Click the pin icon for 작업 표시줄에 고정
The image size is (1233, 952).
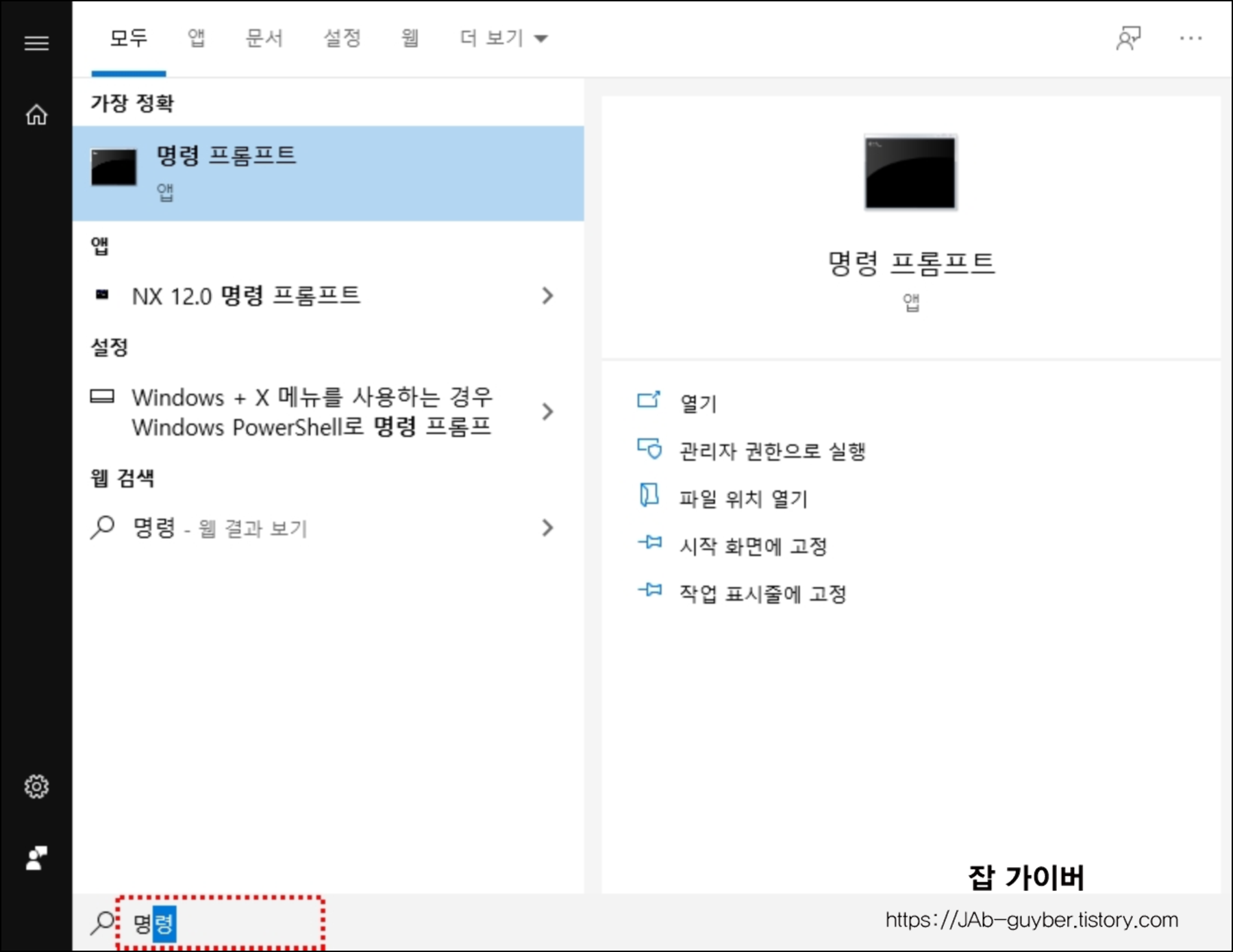point(649,590)
